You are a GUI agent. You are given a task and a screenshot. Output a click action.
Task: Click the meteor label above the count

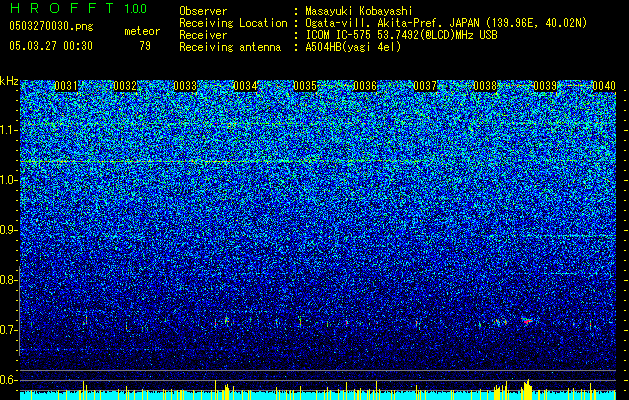(142, 31)
